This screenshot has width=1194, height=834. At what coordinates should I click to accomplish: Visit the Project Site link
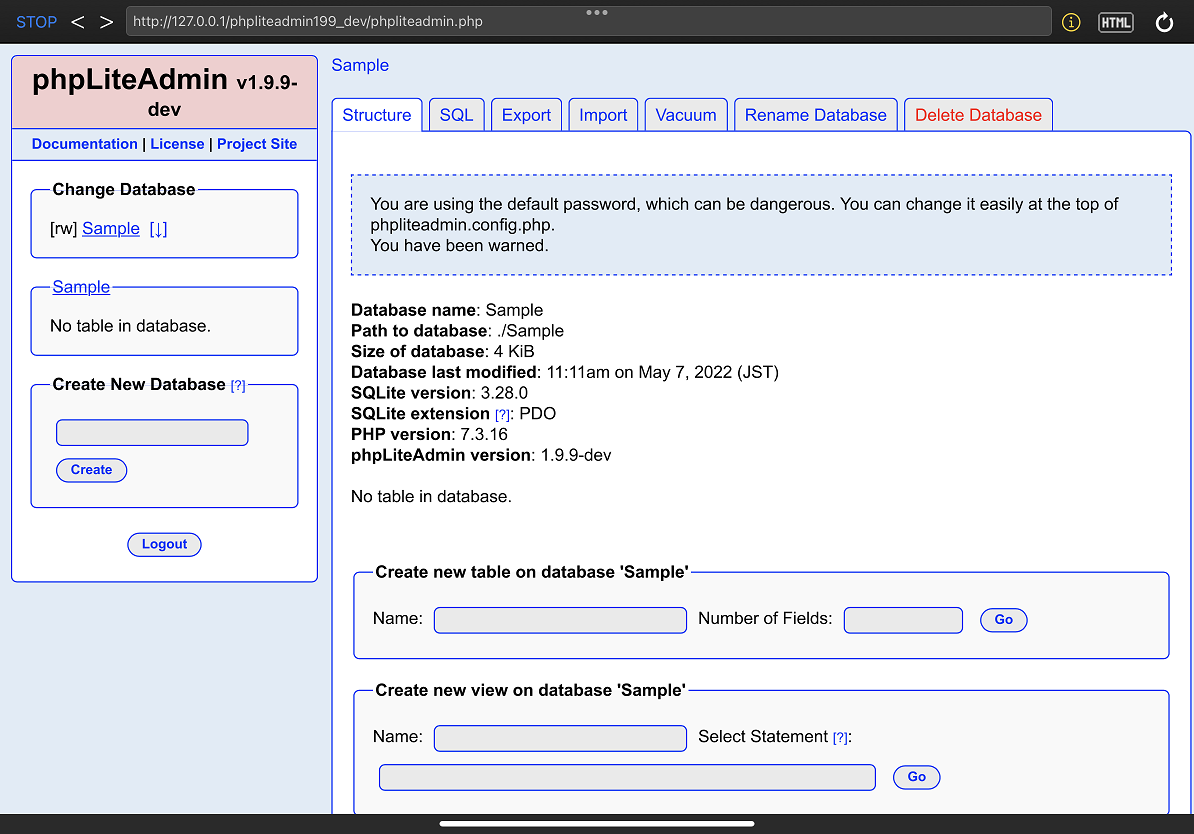pyautogui.click(x=257, y=144)
